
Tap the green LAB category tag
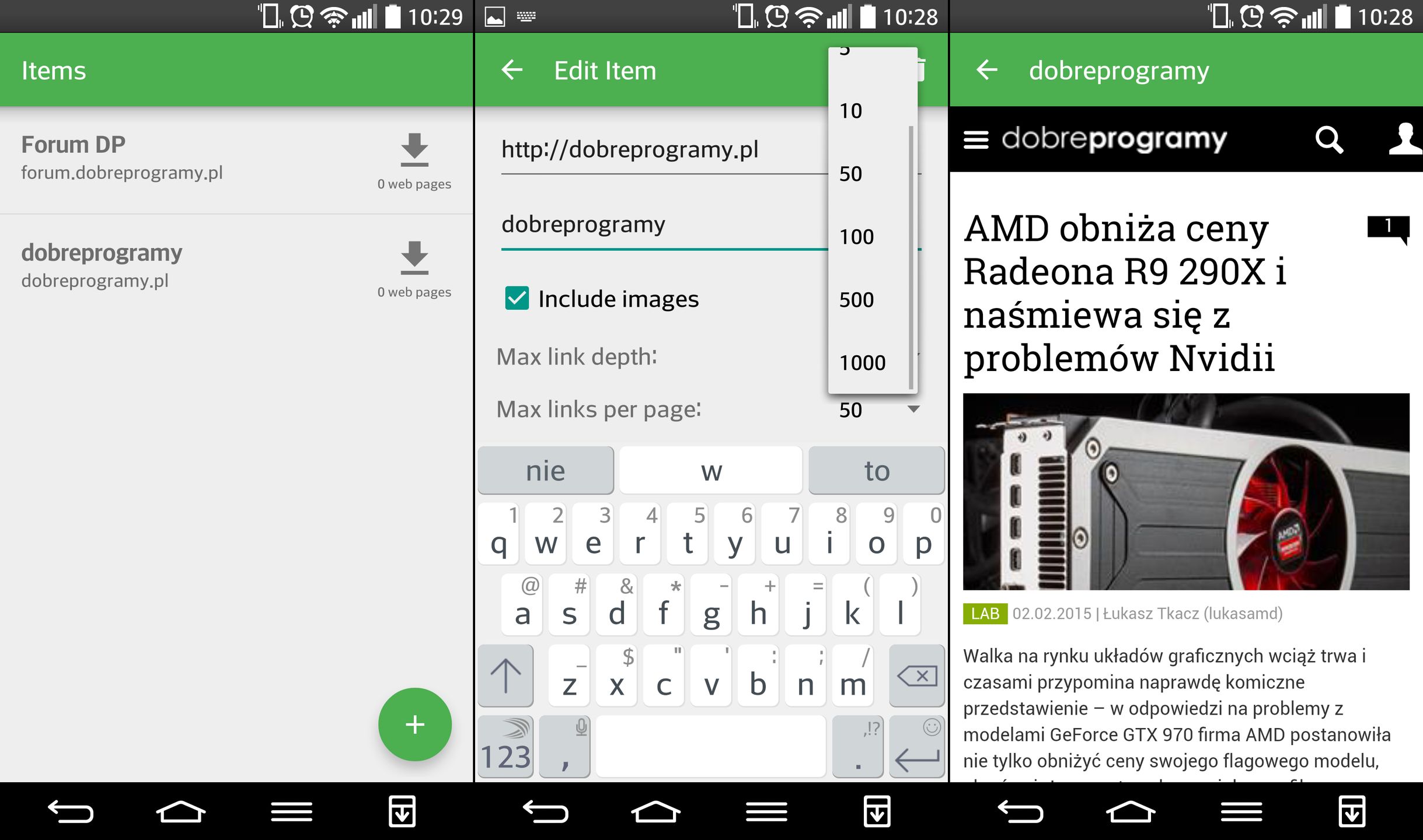coord(985,614)
